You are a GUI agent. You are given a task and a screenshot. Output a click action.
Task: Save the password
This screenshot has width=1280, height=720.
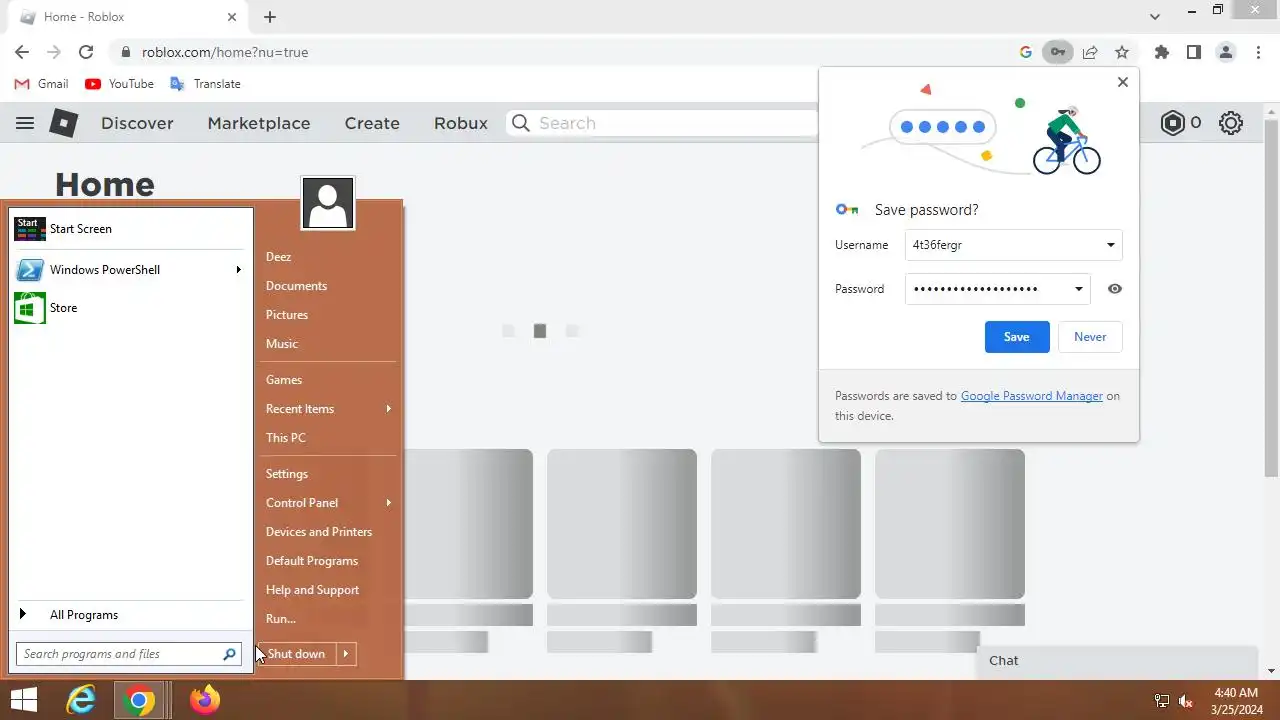point(1017,337)
